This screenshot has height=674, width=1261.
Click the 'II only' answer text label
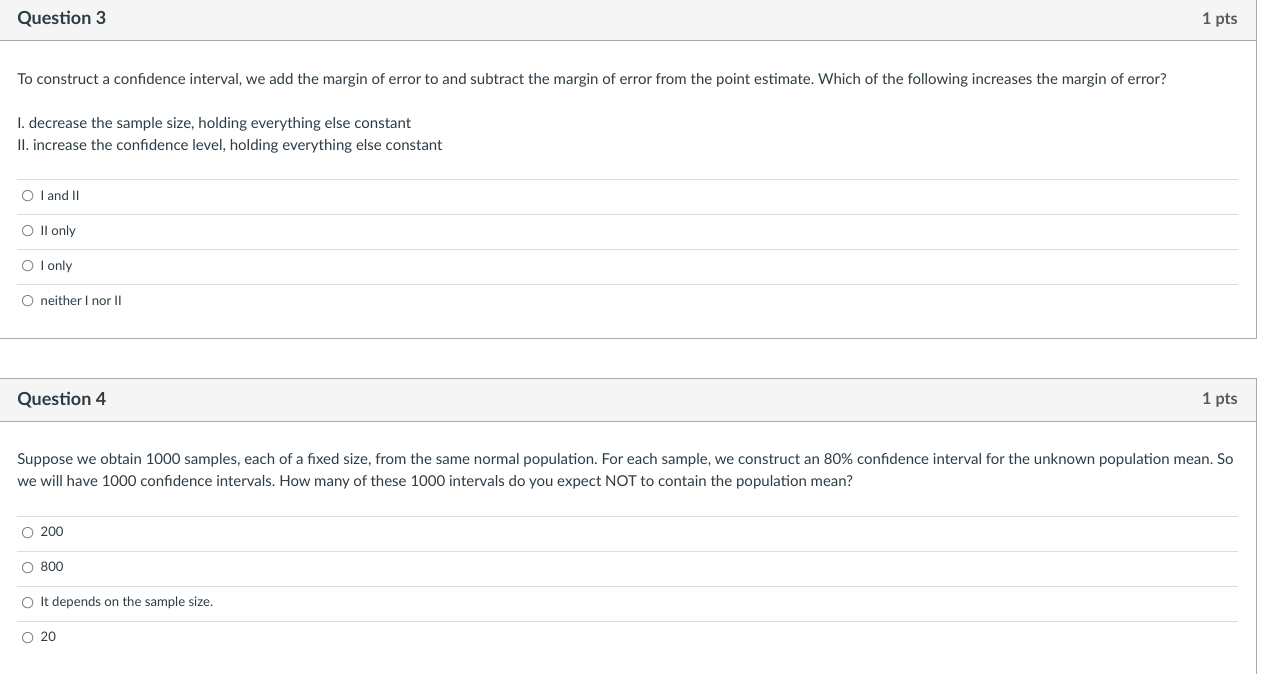[58, 231]
